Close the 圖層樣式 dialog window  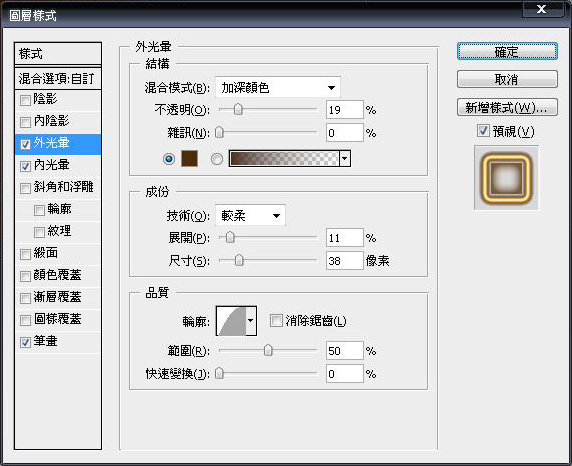(542, 8)
